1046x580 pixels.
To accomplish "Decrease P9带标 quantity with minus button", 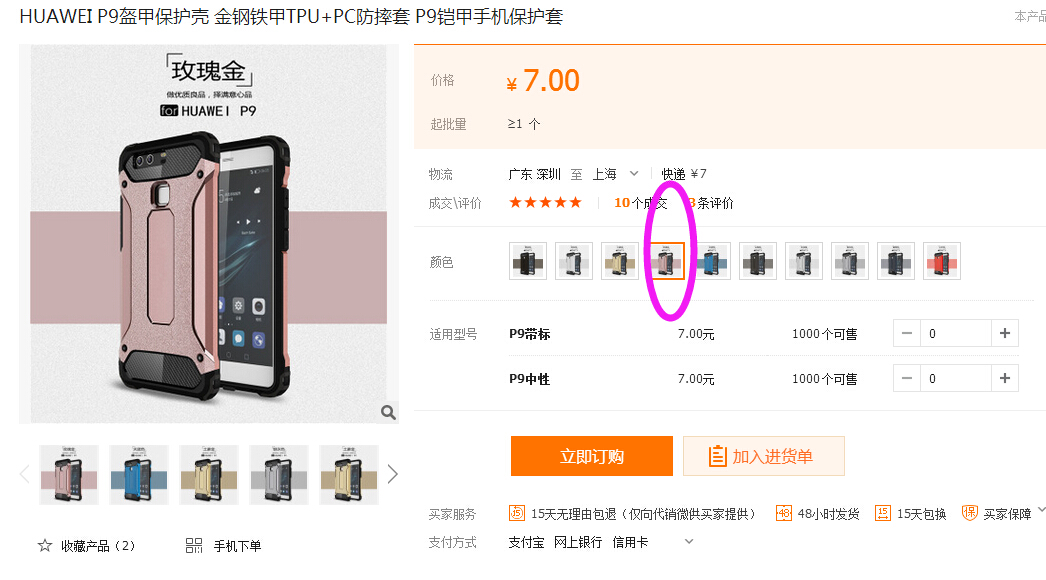I will click(x=907, y=333).
